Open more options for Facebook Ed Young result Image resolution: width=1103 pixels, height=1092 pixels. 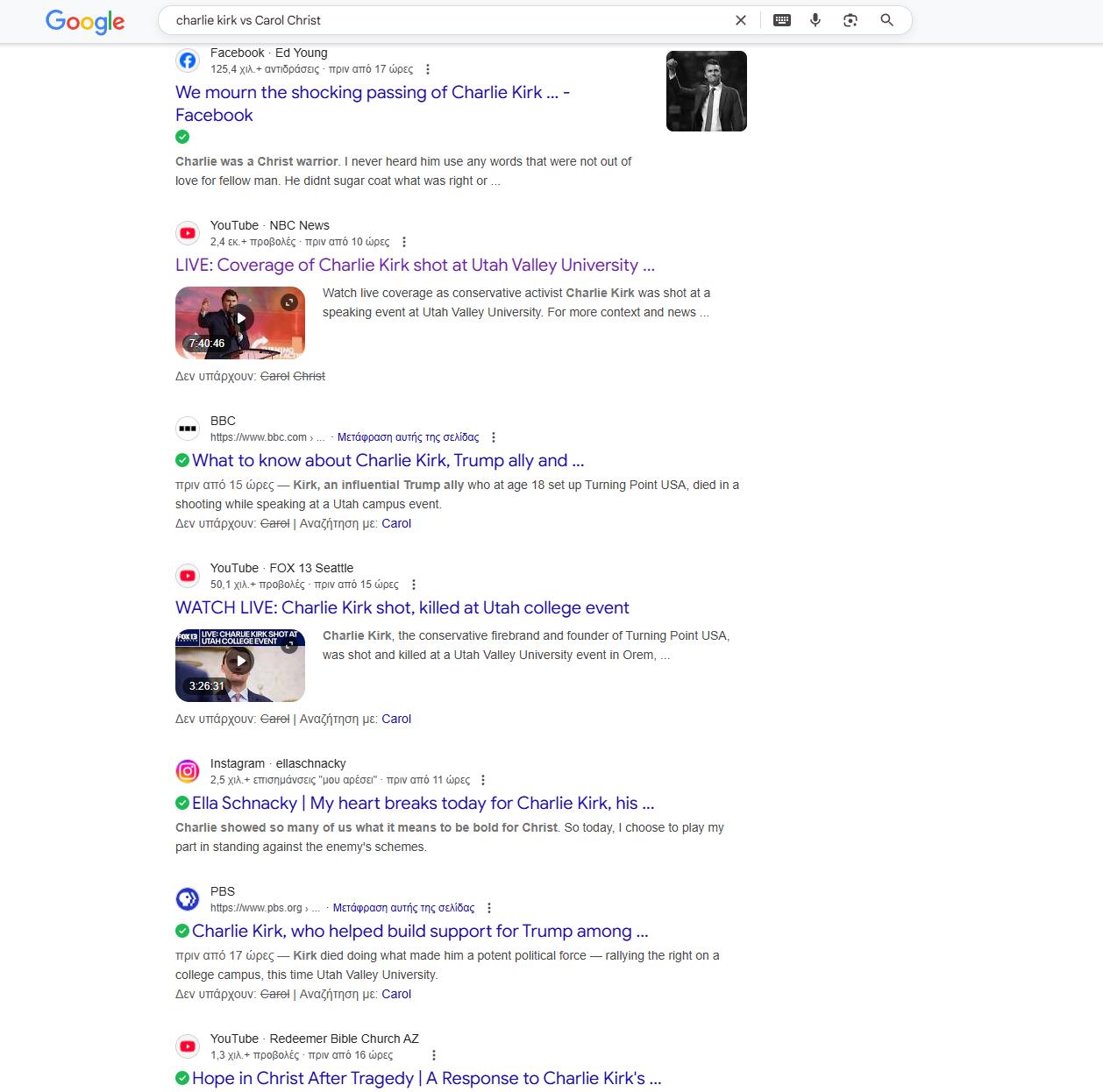point(428,69)
